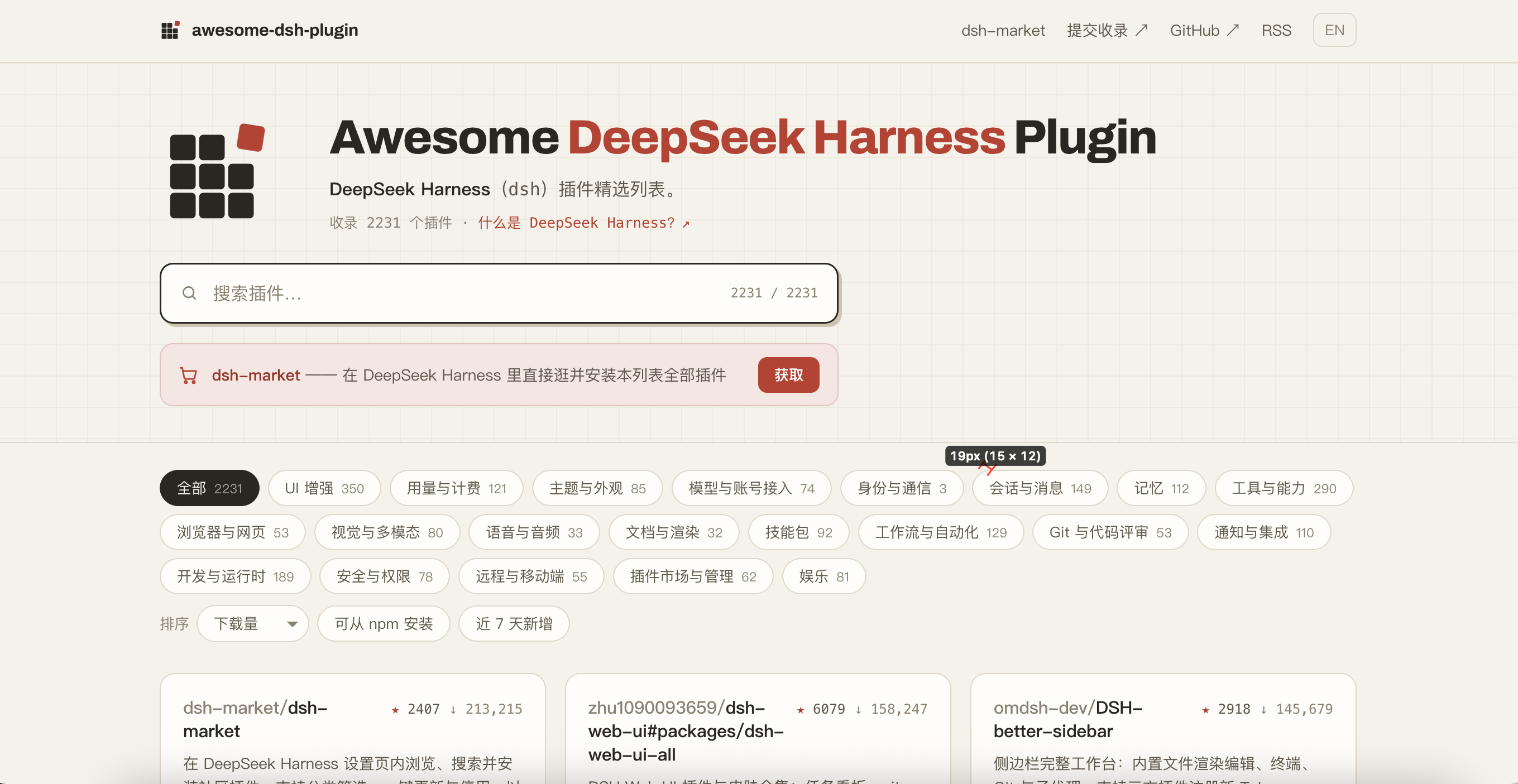Select the 全部 2231 category
Viewport: 1518px width, 784px height.
(x=209, y=488)
